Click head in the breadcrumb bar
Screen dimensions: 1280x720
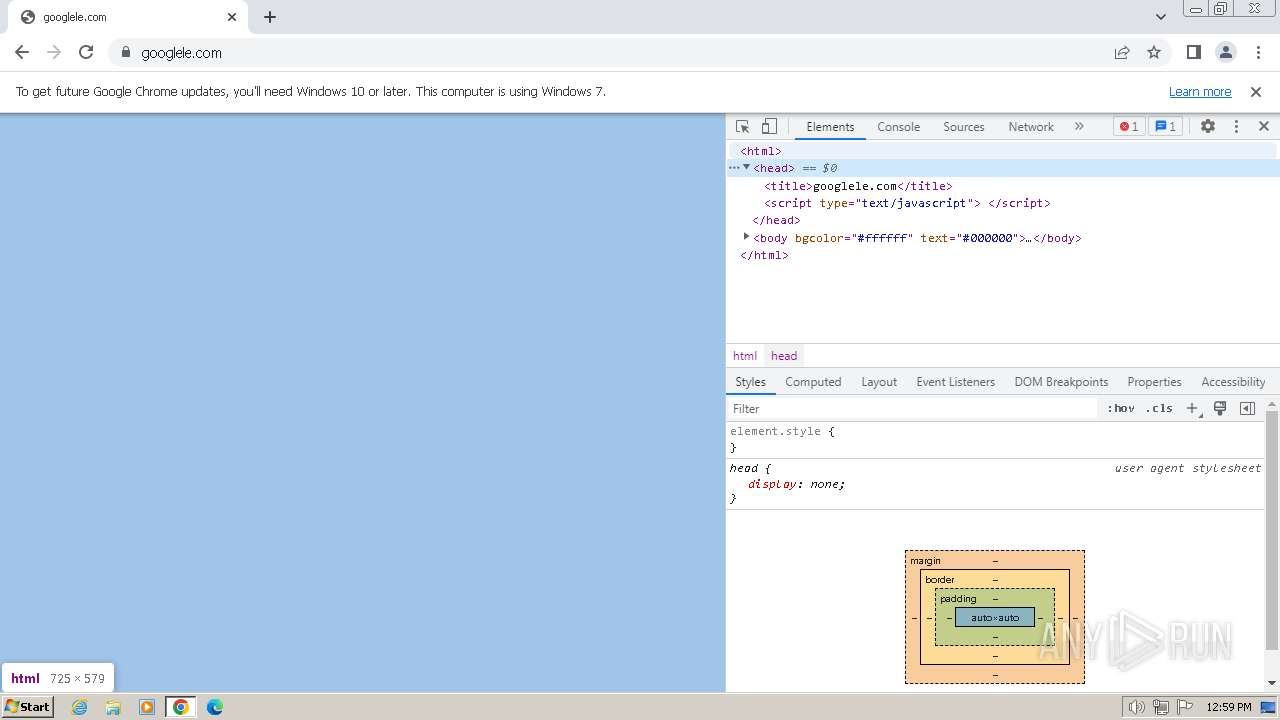tap(784, 356)
